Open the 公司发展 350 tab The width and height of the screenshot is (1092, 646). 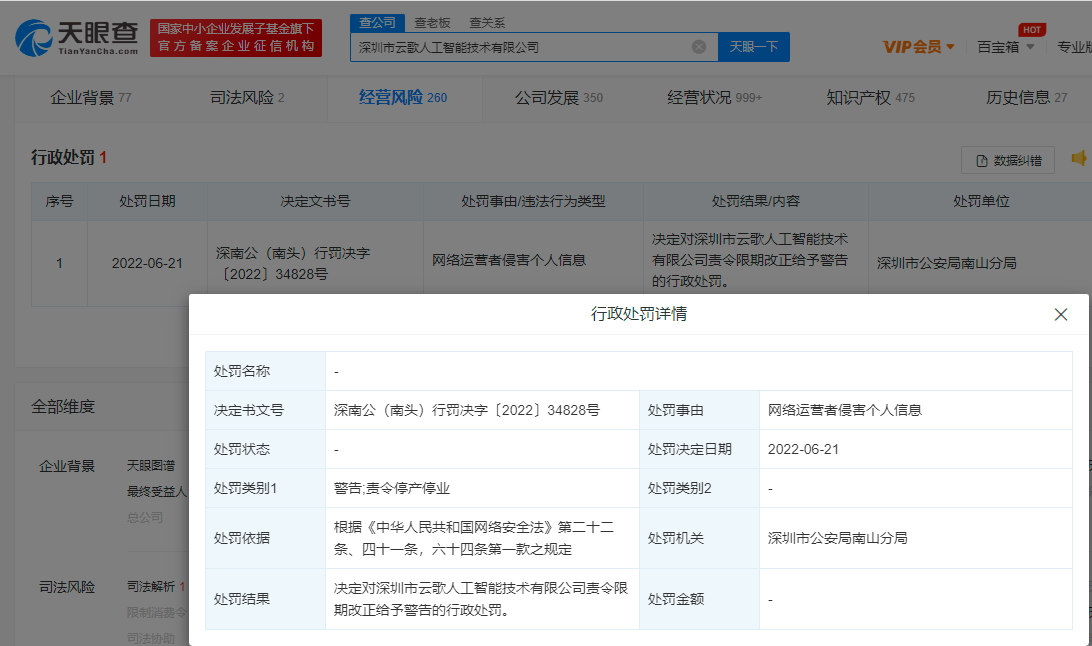(x=559, y=97)
